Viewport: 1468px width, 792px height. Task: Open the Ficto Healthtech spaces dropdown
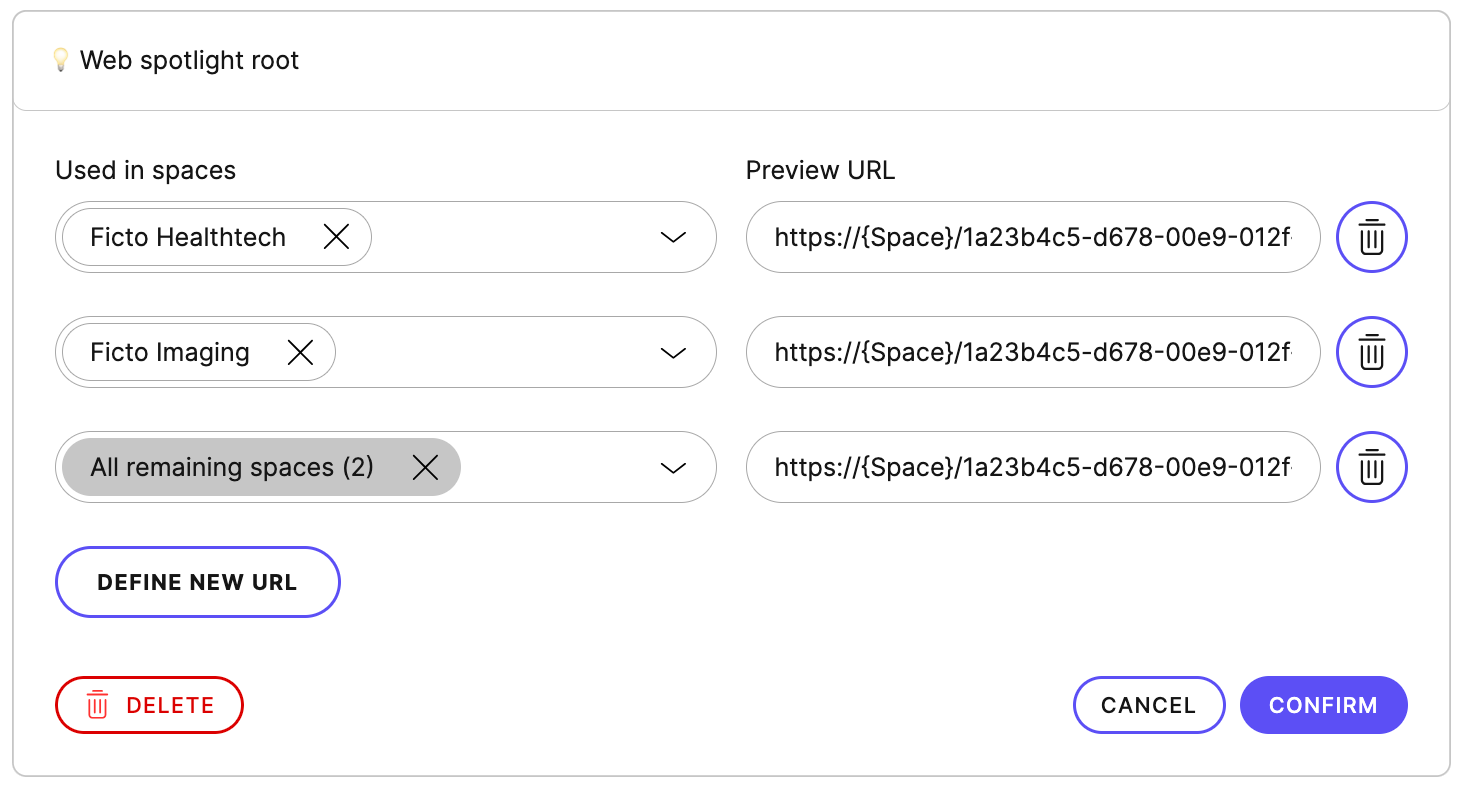[x=673, y=237]
